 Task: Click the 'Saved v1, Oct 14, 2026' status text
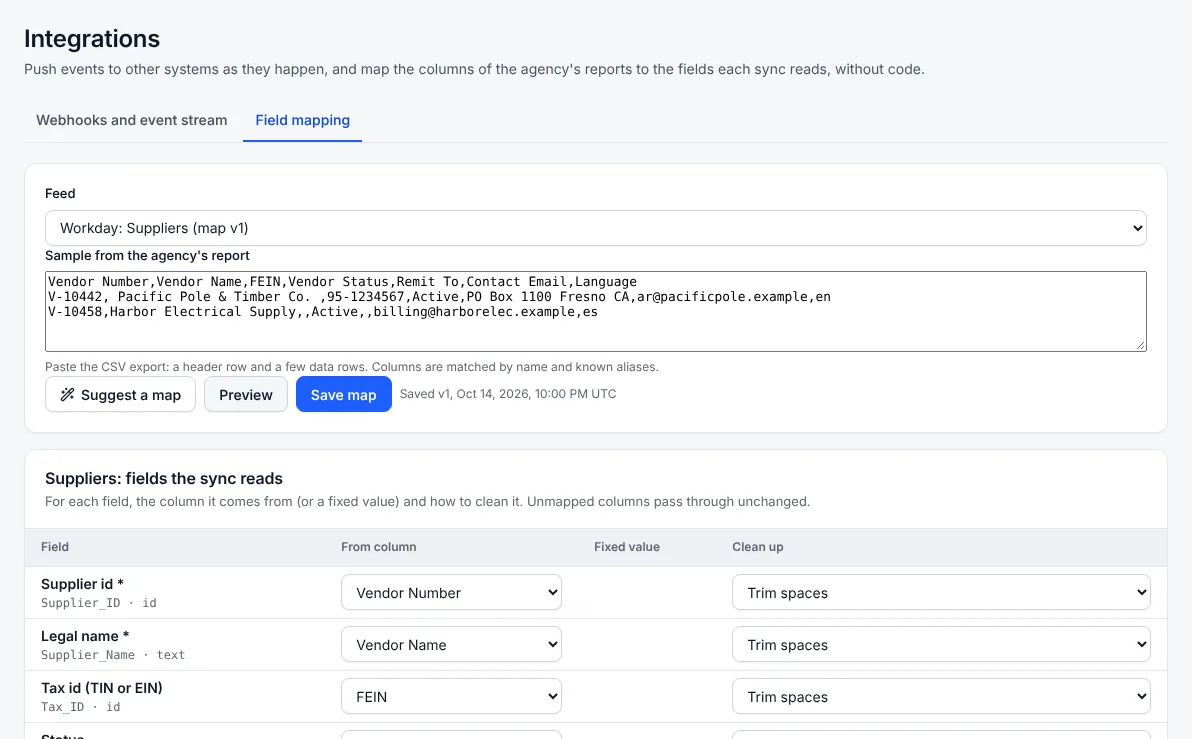(x=508, y=394)
